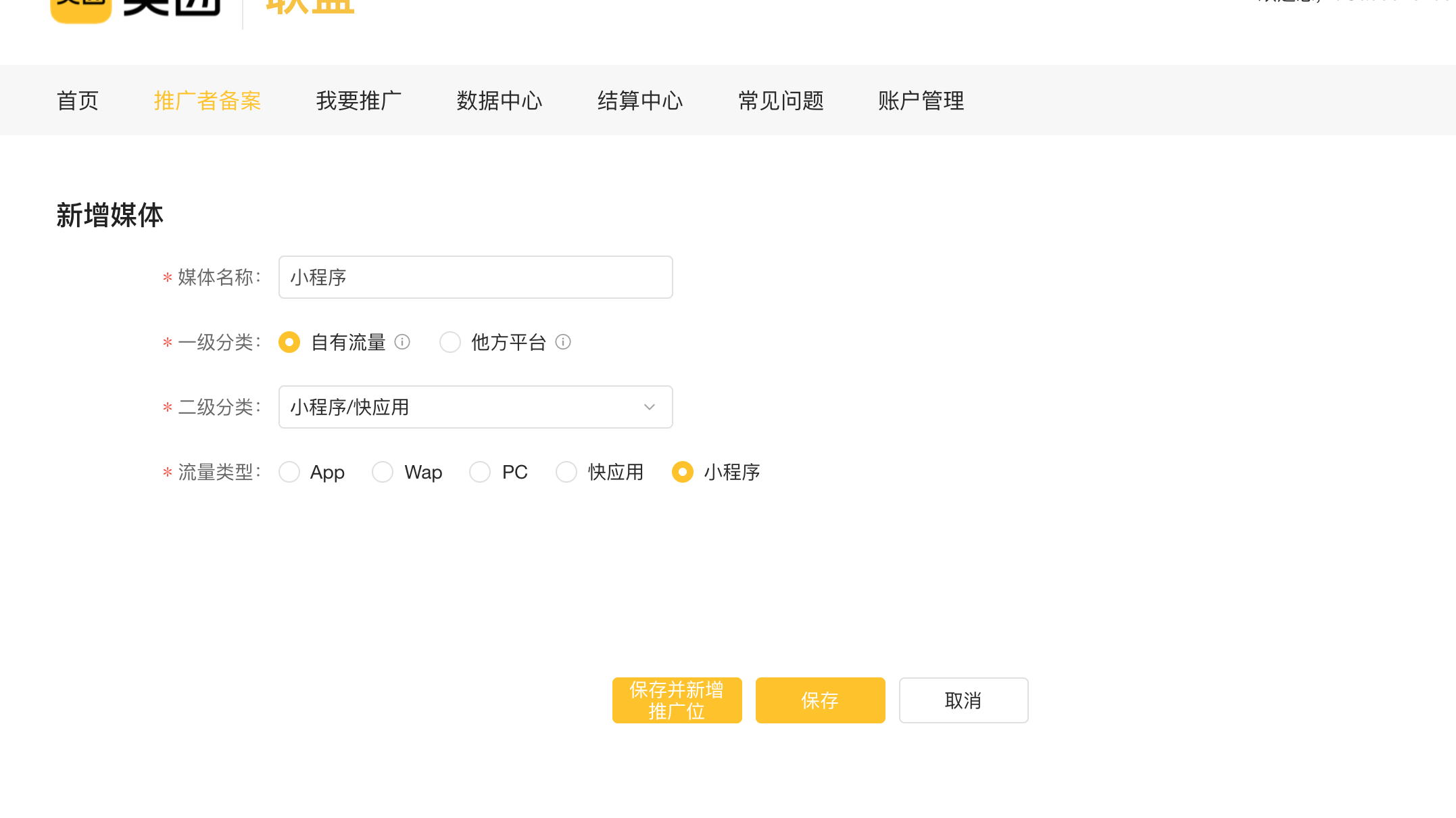1456x818 pixels.
Task: Open the 我要推广 menu
Action: click(359, 101)
